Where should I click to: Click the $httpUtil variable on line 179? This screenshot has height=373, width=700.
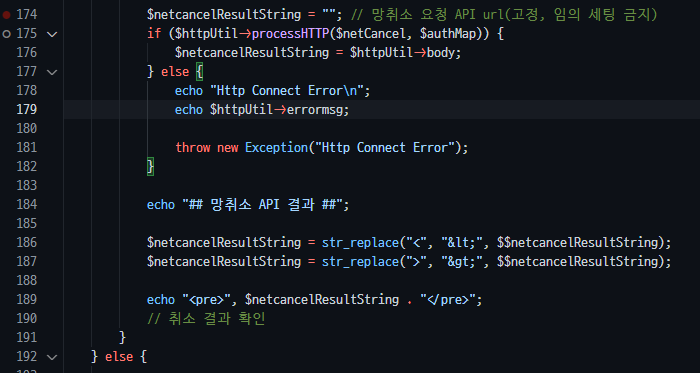[x=242, y=110]
